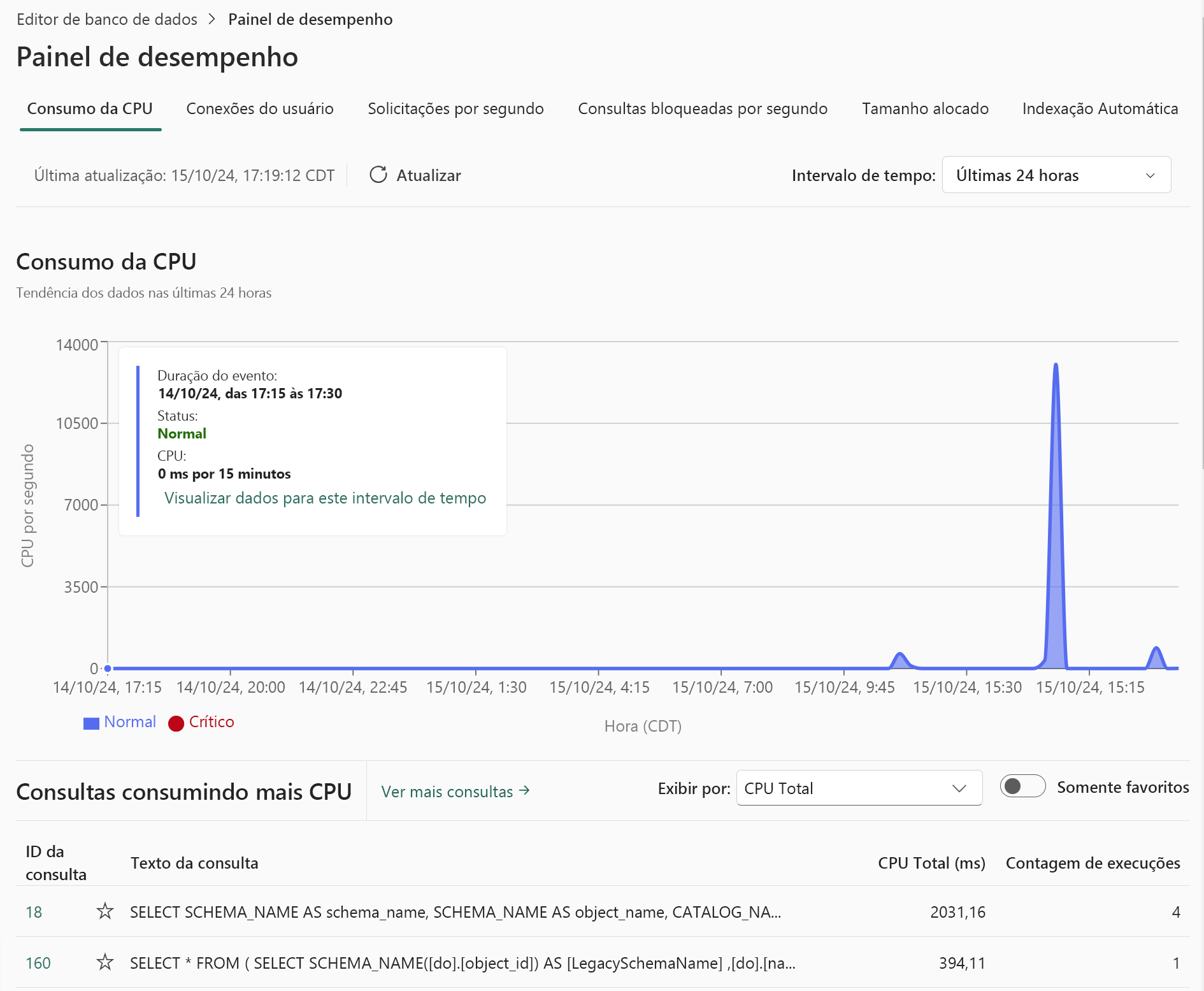The height and width of the screenshot is (991, 1204).
Task: Open the Últimas 24 horas time range dropdown
Action: (1056, 175)
